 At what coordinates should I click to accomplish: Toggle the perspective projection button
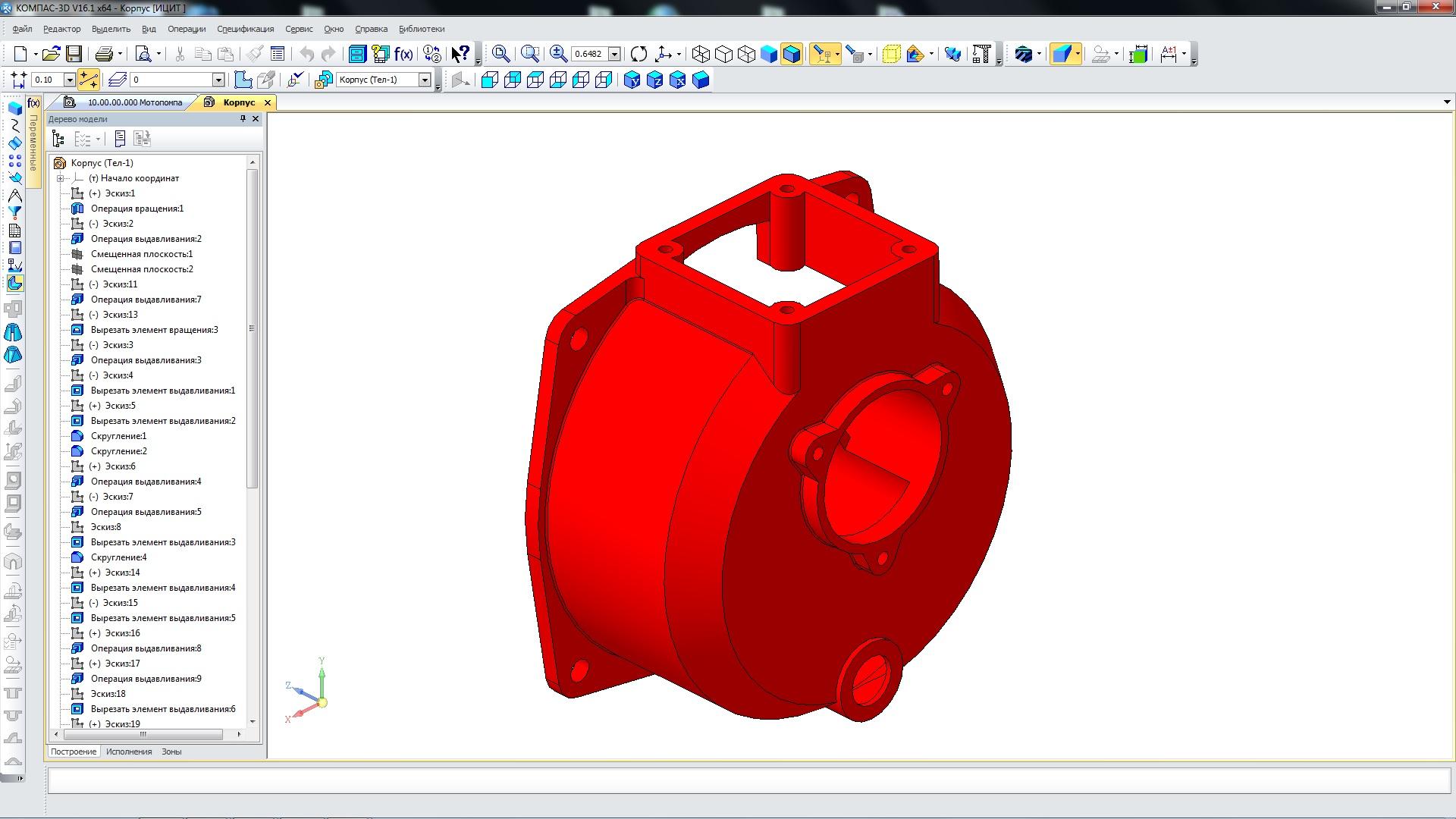click(891, 54)
